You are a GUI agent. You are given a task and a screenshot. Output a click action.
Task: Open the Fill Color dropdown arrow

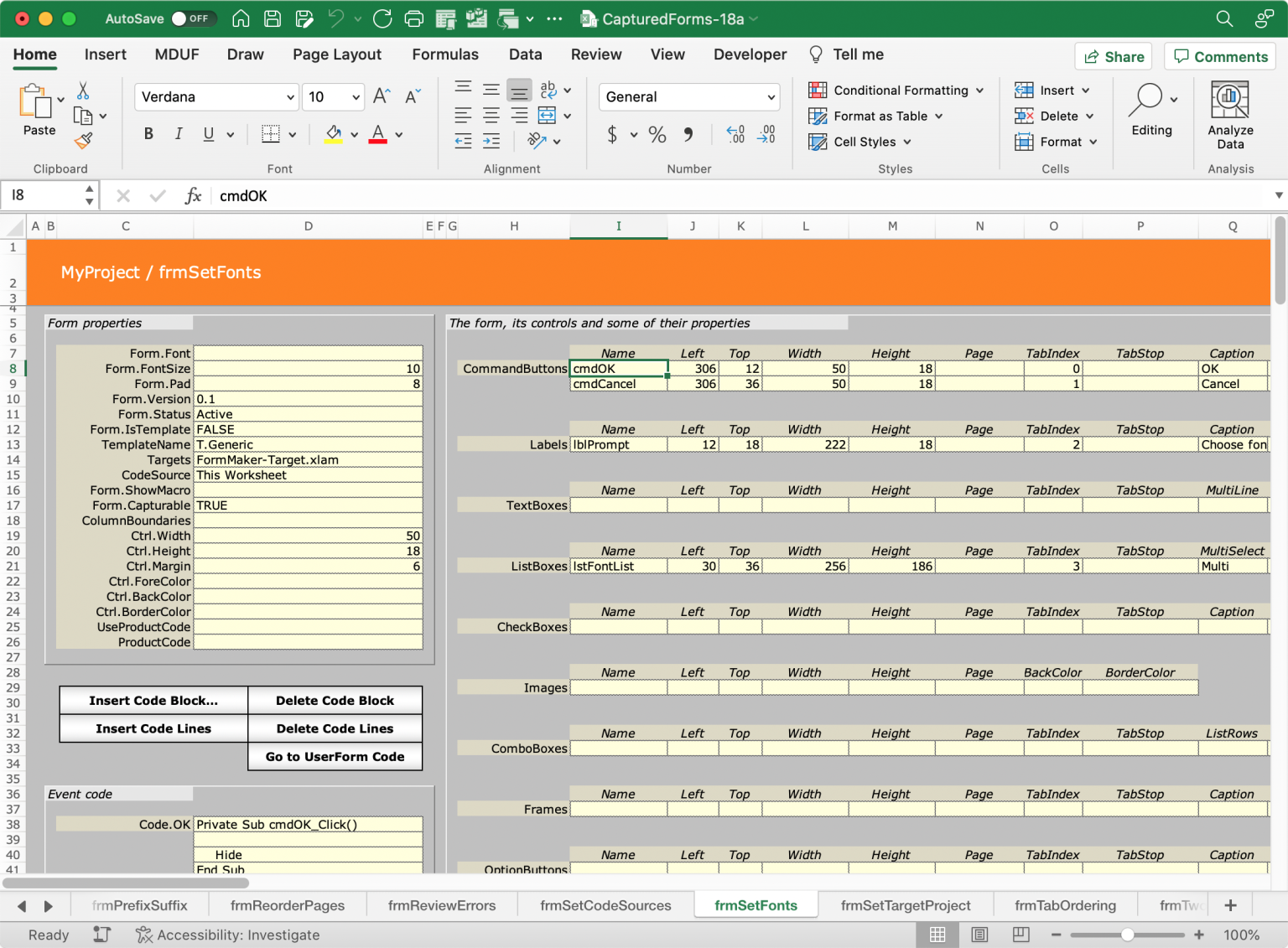tap(353, 134)
